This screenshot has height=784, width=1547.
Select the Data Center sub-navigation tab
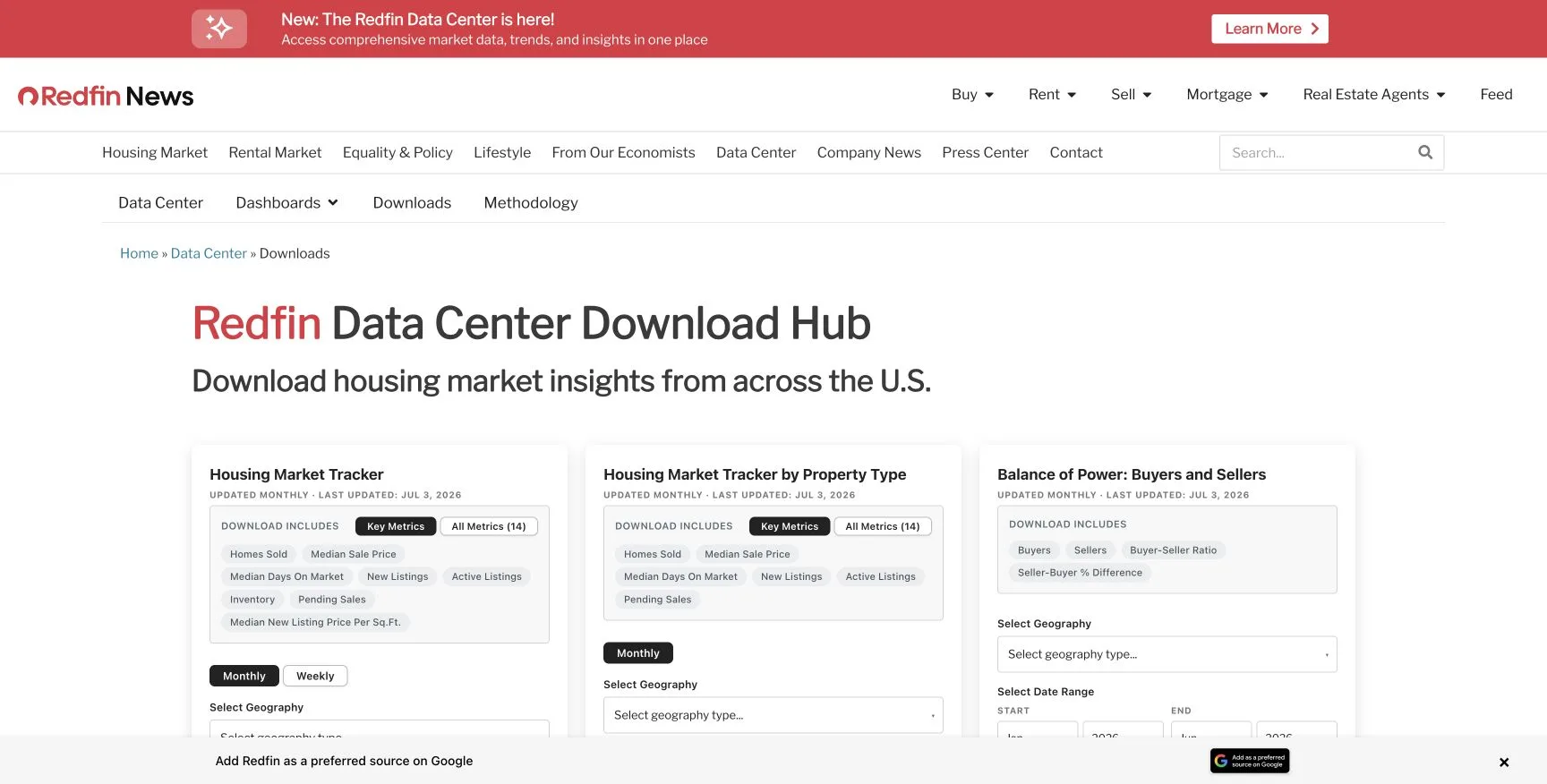pos(160,203)
